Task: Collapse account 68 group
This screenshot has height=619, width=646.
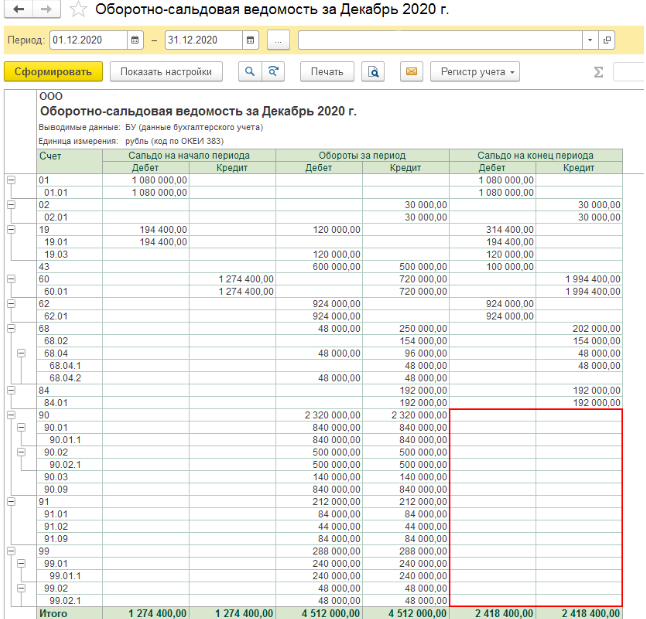Action: coord(12,328)
